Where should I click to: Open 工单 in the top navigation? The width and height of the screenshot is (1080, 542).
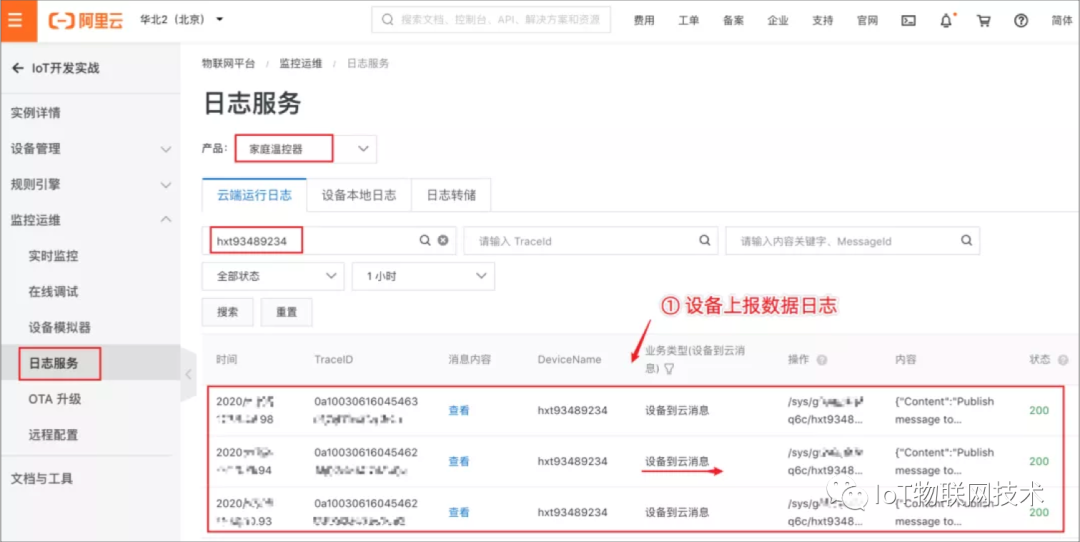[689, 21]
